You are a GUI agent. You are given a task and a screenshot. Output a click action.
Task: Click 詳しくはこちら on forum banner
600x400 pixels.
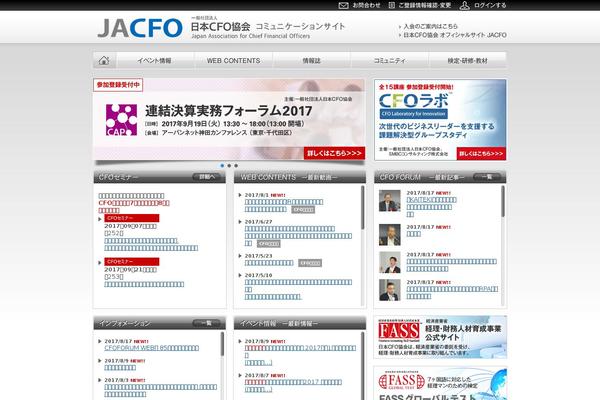pos(334,153)
